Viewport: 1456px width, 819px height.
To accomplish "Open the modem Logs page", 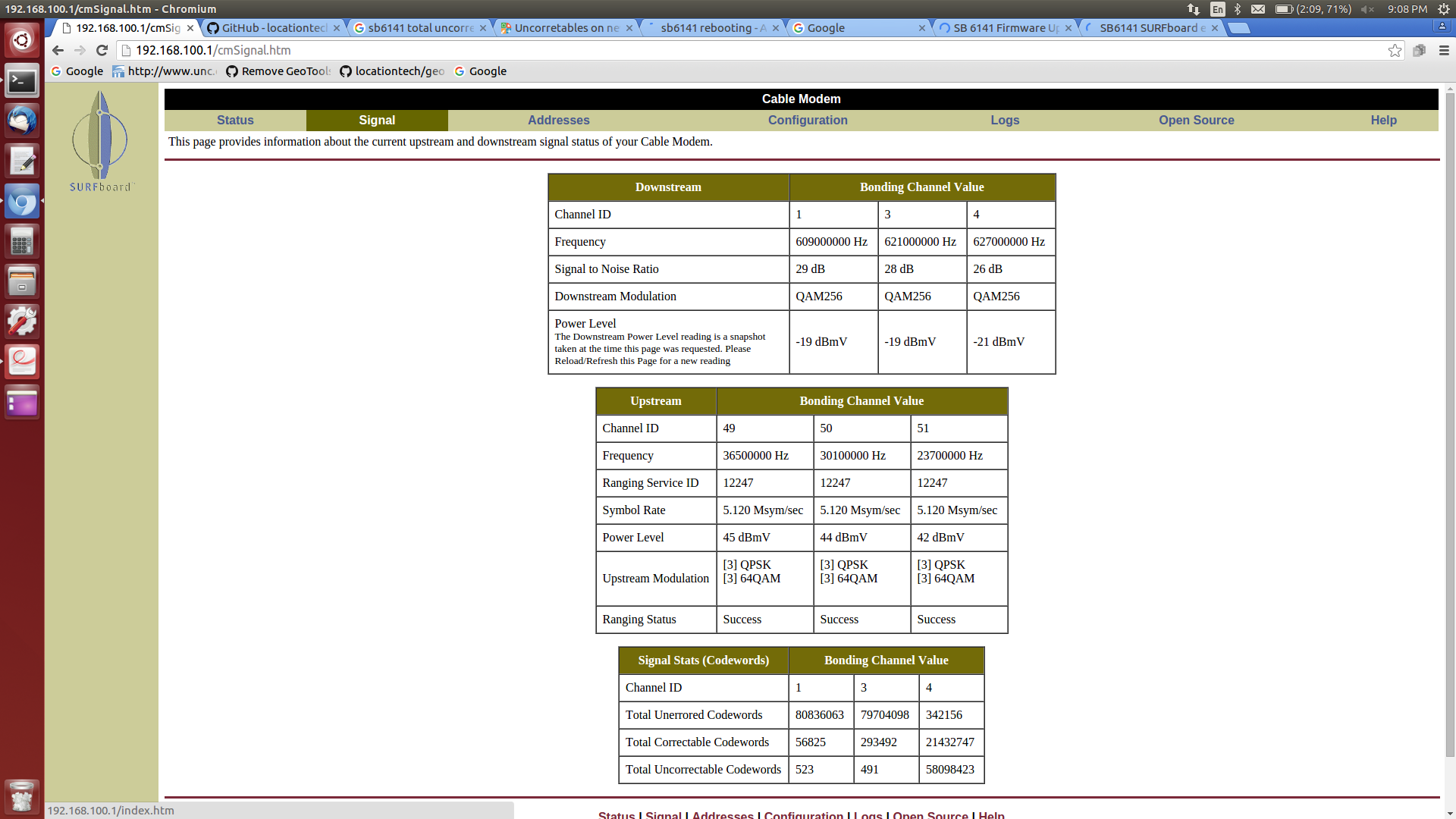I will tap(1005, 120).
